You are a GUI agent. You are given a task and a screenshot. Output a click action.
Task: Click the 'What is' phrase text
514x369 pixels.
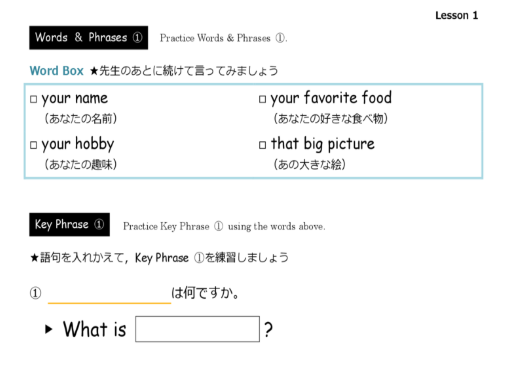point(95,329)
